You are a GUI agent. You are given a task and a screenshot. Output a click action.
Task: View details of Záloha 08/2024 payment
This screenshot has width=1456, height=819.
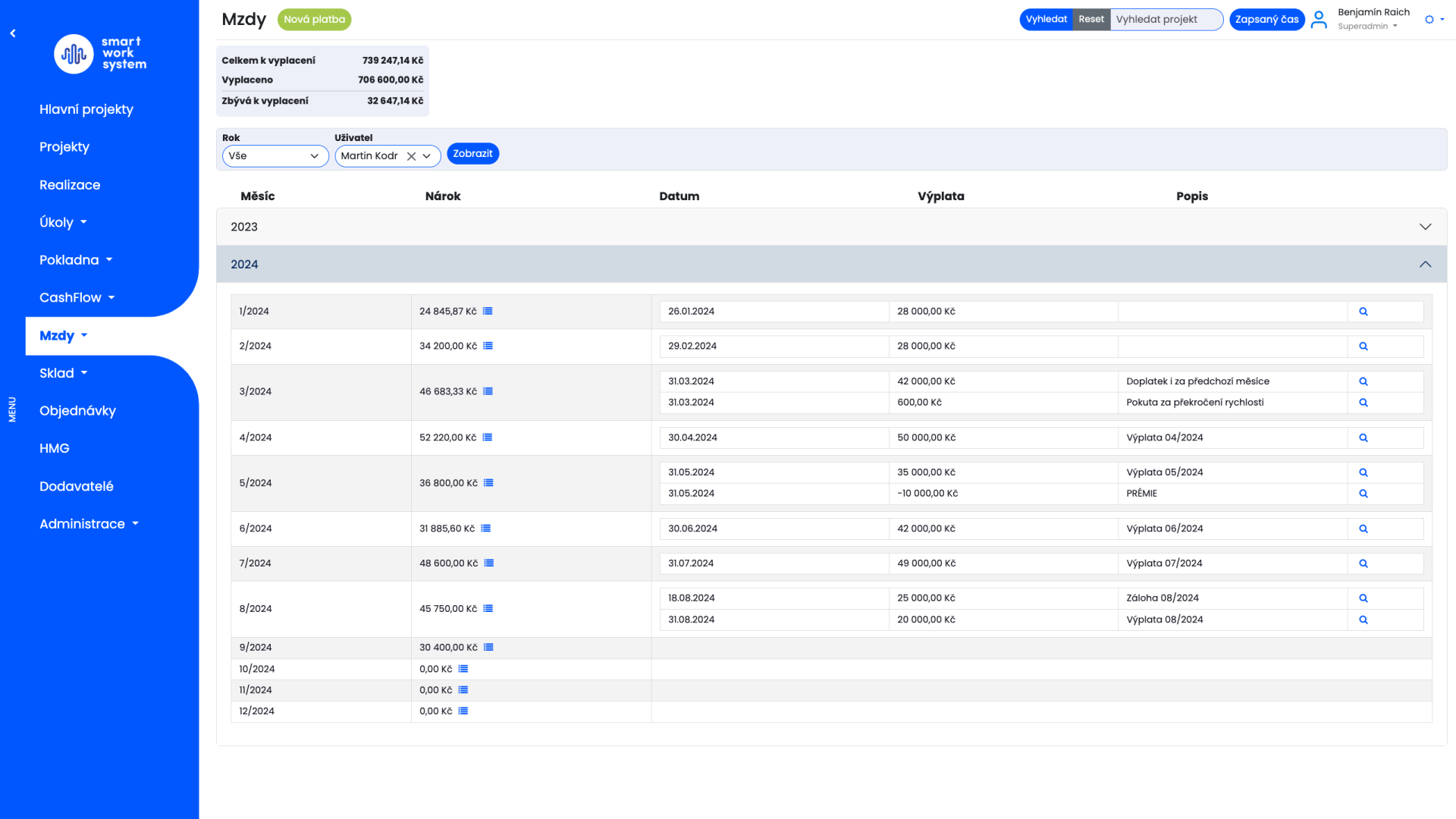coord(1363,598)
